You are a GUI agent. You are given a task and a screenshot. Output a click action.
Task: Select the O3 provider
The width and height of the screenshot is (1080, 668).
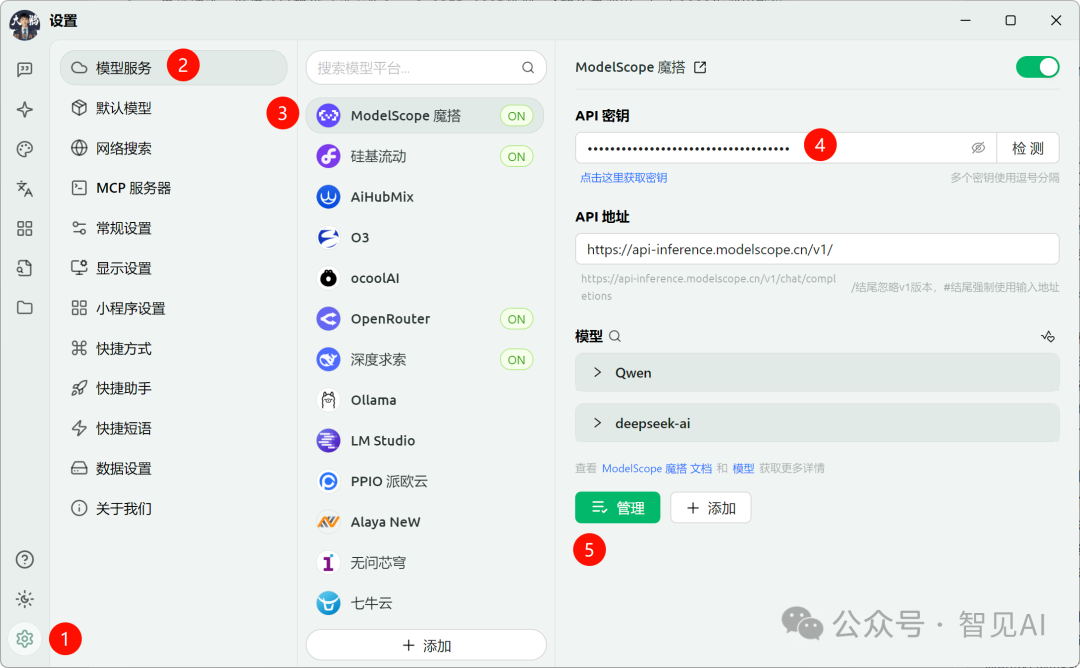click(x=424, y=238)
